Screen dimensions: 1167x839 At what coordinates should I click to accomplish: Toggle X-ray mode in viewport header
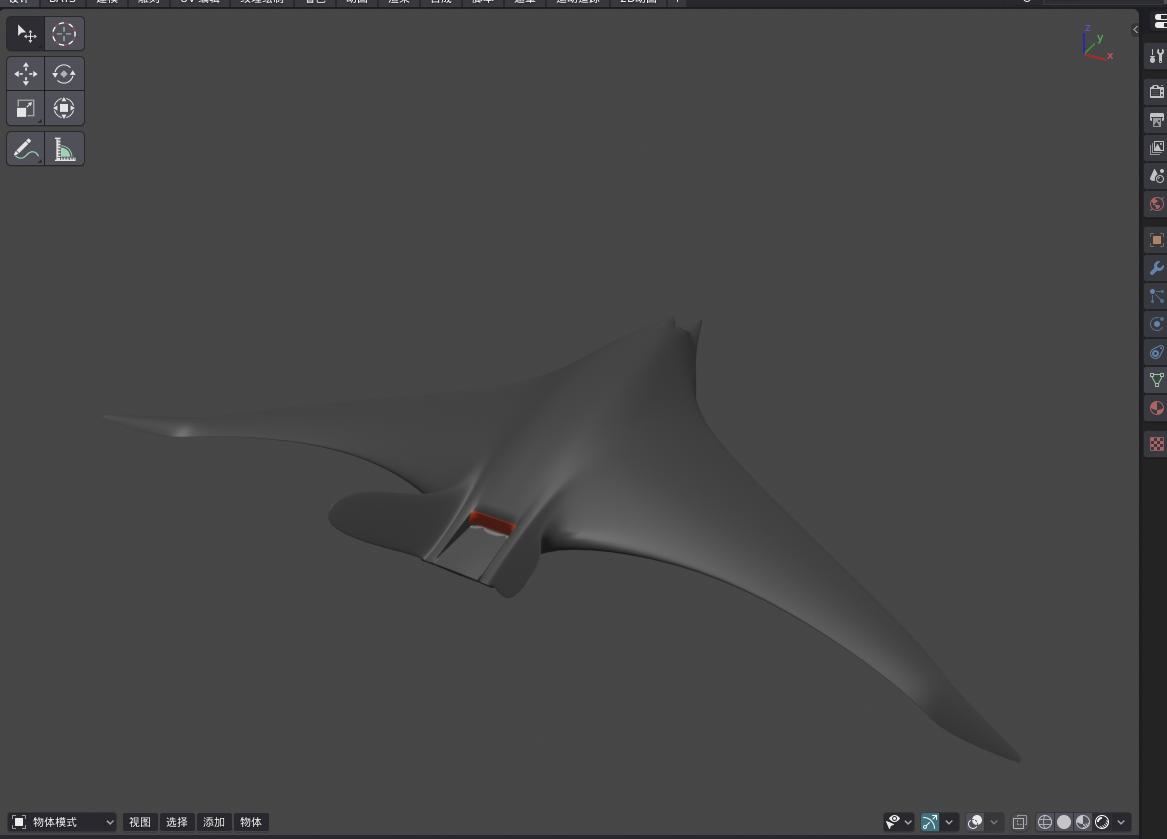pyautogui.click(x=1019, y=822)
